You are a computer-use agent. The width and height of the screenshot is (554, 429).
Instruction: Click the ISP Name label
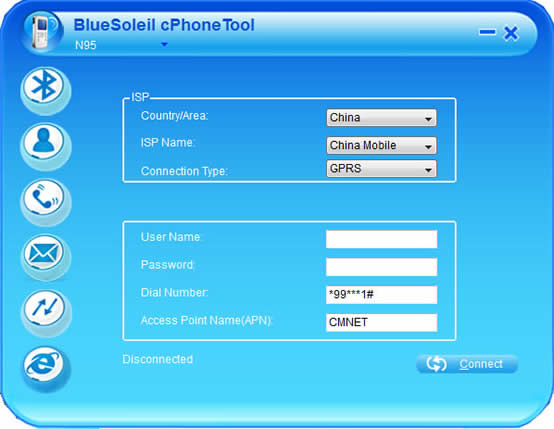(168, 142)
